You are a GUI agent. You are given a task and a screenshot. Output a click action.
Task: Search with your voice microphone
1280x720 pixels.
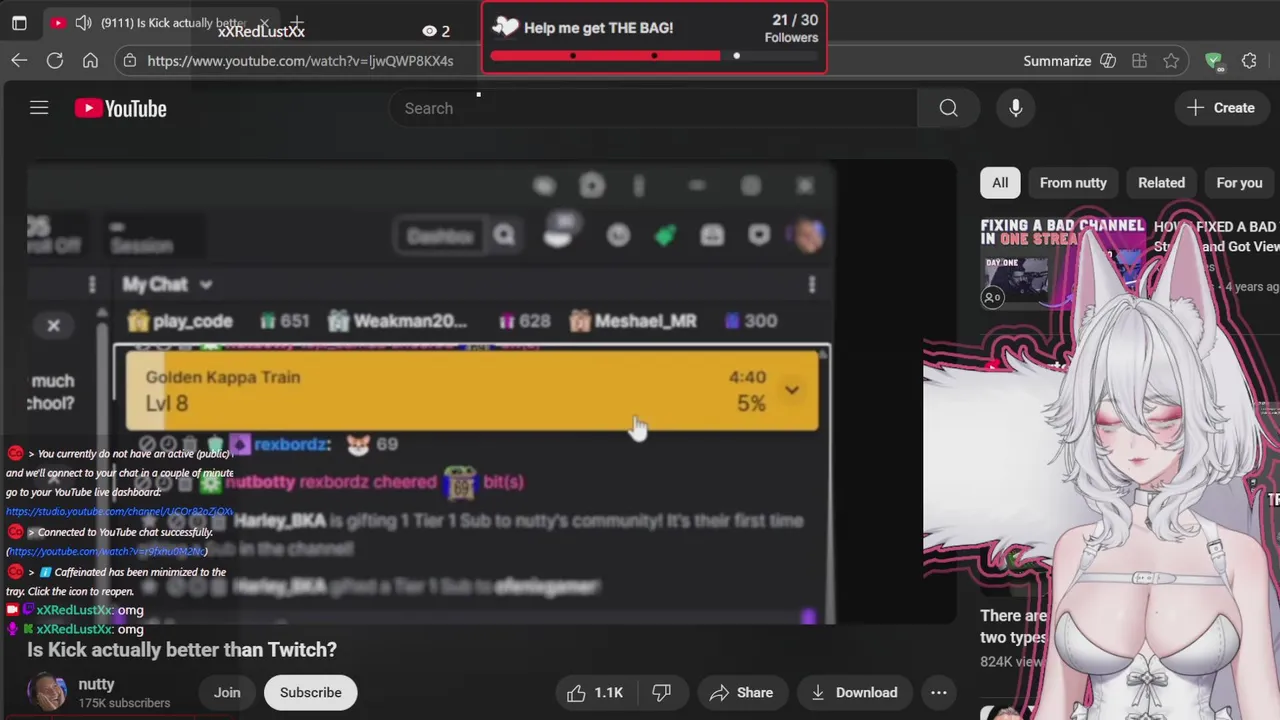[1015, 108]
